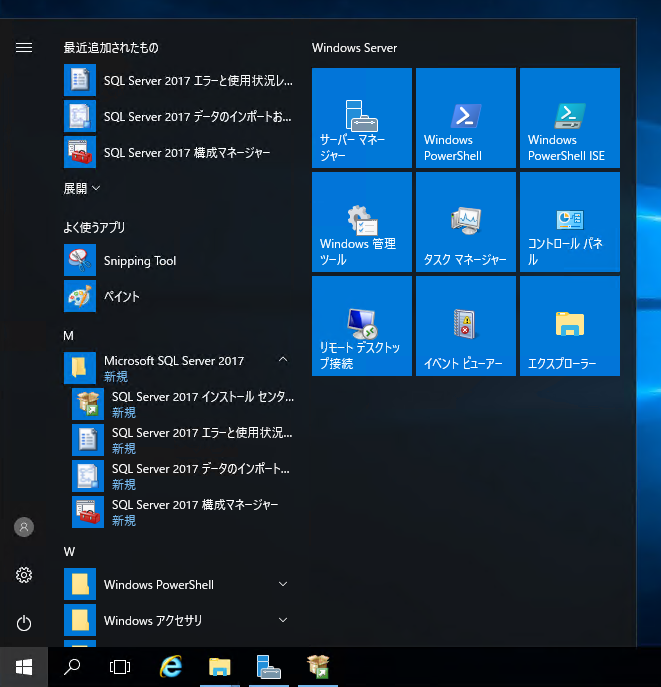Click the Windows Server tile group title

[x=354, y=48]
